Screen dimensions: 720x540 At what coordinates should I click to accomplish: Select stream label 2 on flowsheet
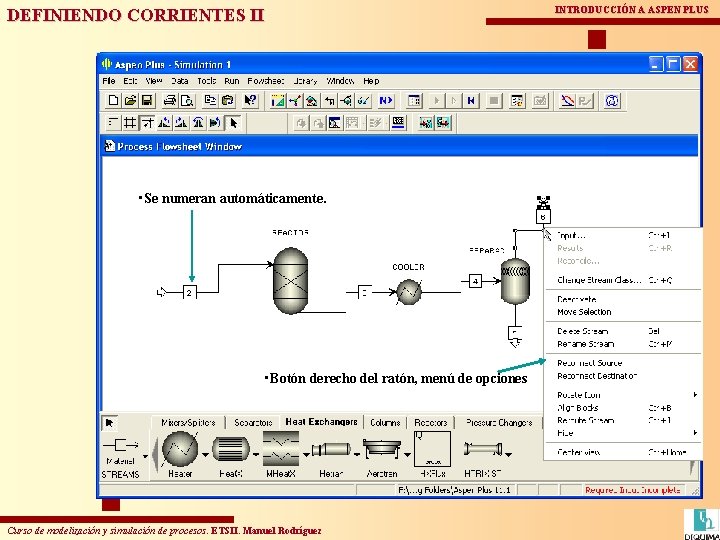pos(190,292)
